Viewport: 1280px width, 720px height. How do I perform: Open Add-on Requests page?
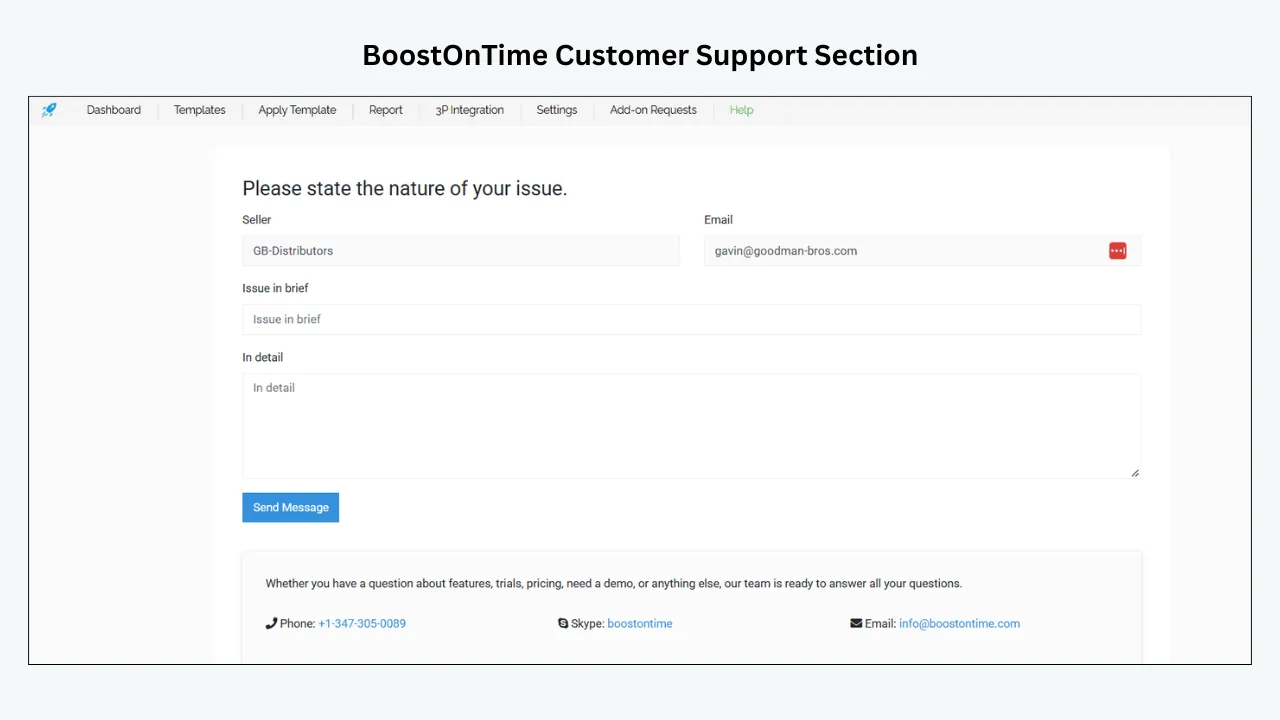[x=653, y=110]
